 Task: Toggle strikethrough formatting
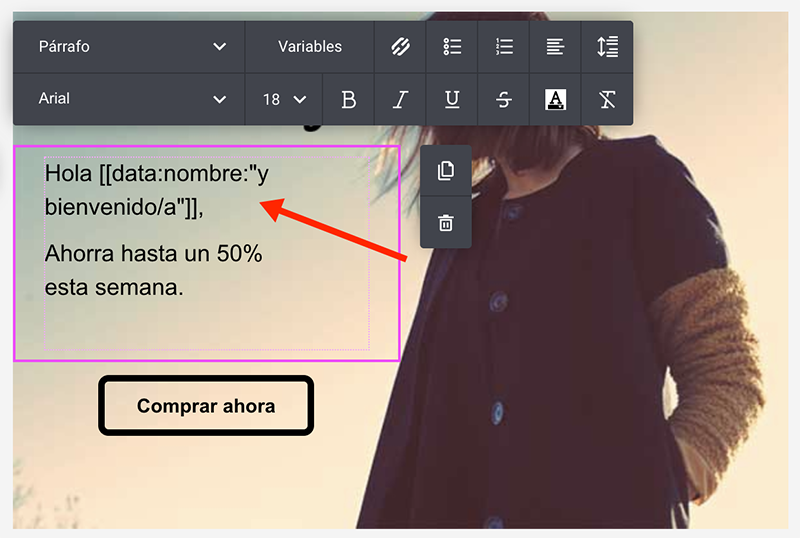504,99
